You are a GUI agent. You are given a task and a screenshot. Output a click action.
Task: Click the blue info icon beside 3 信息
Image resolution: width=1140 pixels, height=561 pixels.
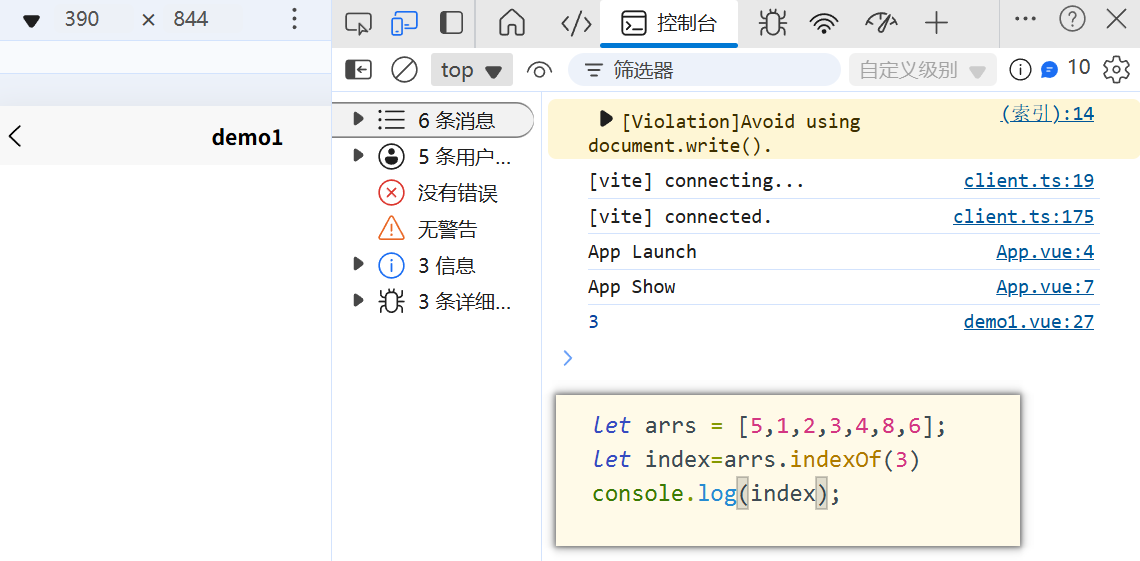(x=391, y=265)
